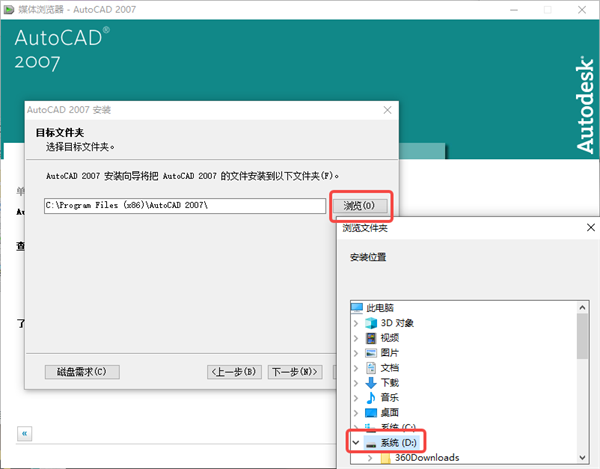Click the 3D 对象 cube icon
The image size is (600, 469).
pos(371,323)
